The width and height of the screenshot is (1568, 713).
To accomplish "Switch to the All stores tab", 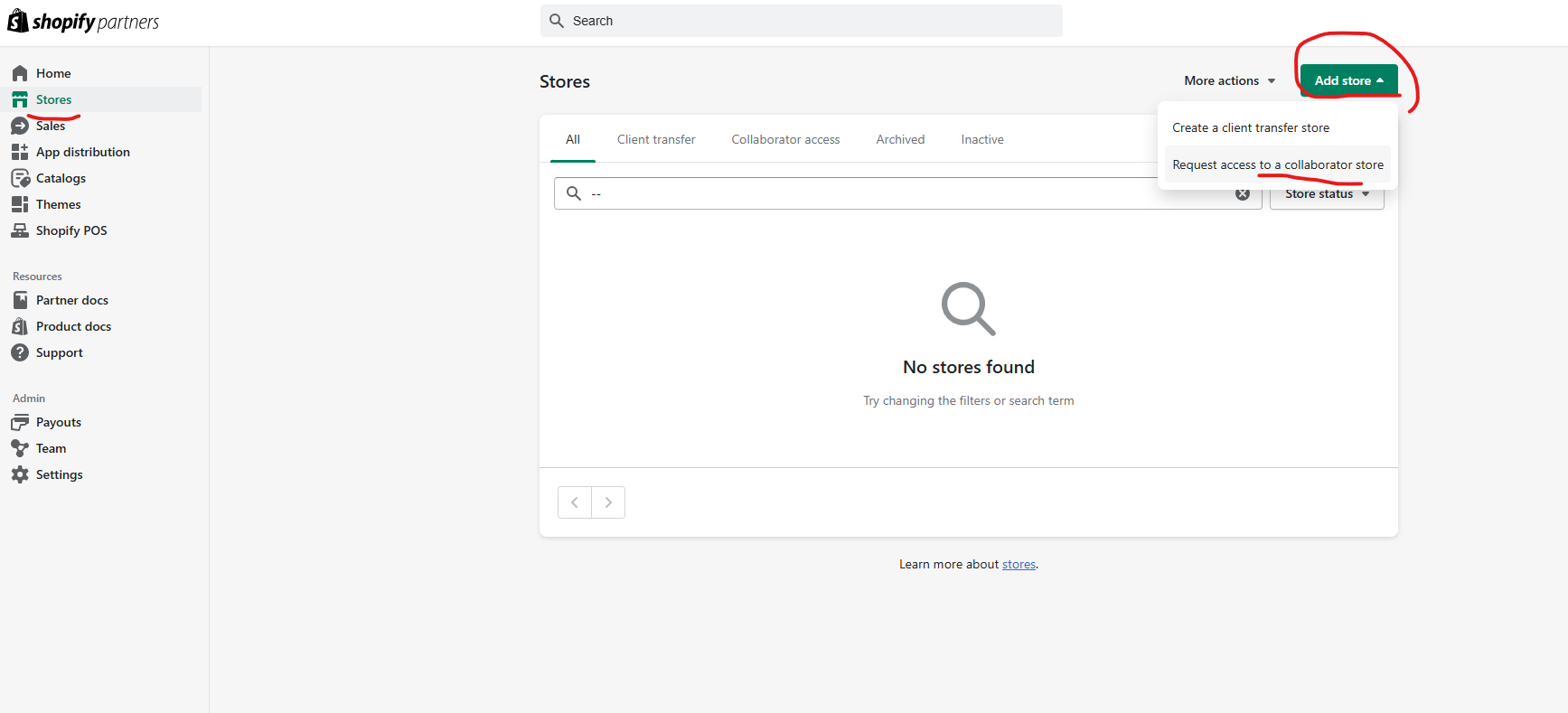I will (573, 139).
